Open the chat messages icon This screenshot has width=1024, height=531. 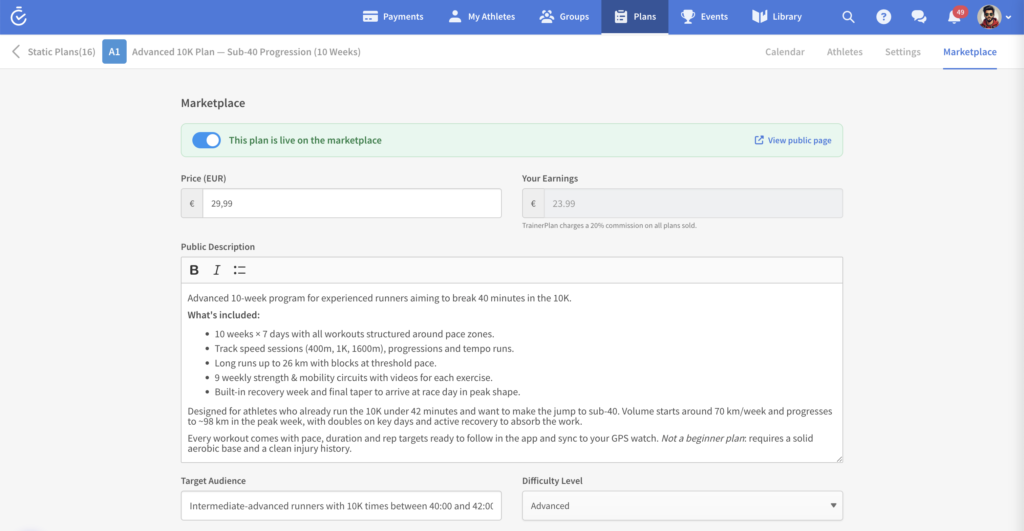[918, 17]
